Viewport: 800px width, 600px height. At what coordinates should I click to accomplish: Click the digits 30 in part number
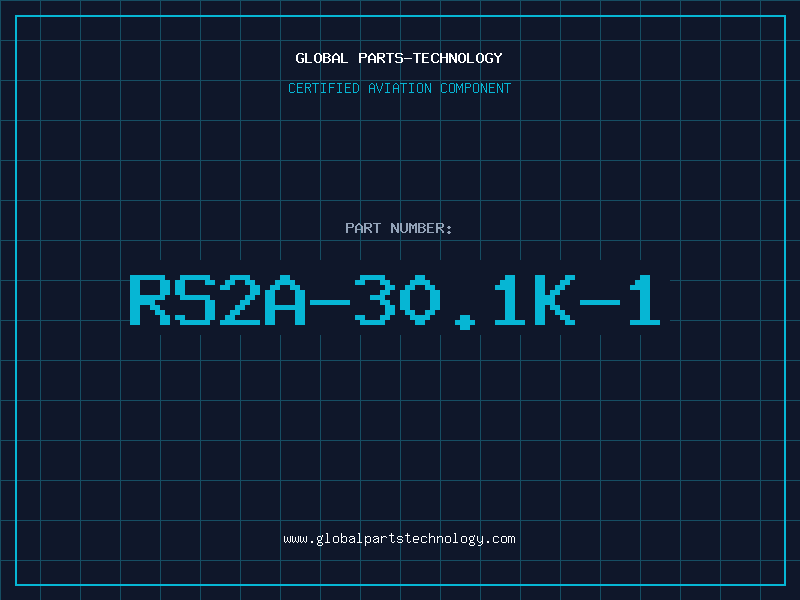click(x=397, y=300)
